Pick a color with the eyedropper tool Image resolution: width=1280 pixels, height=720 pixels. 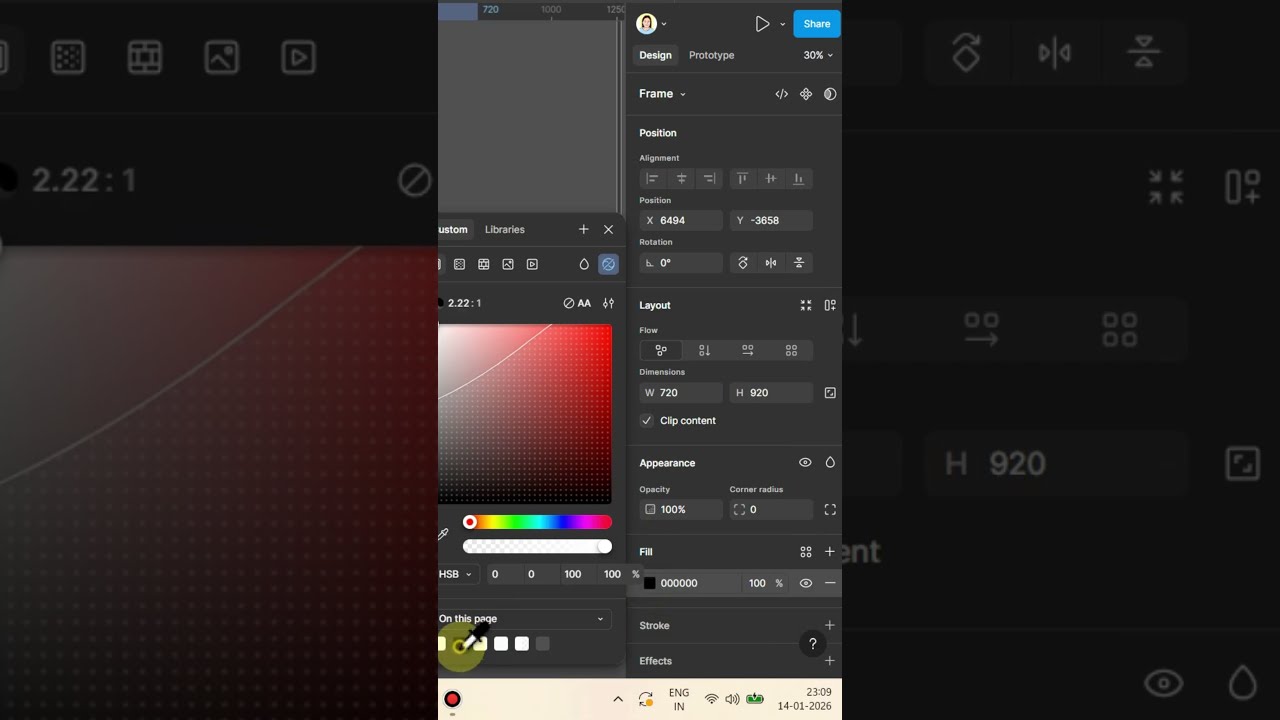coord(443,535)
